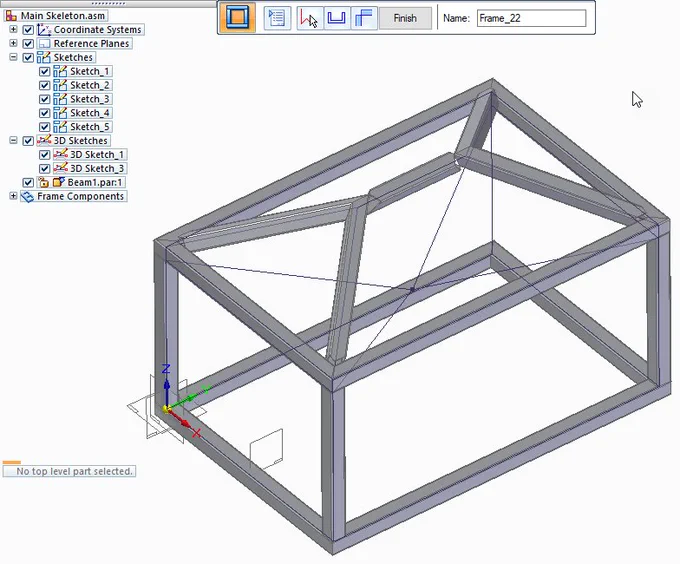Click the Beam1.par:1 part icon

[59, 182]
